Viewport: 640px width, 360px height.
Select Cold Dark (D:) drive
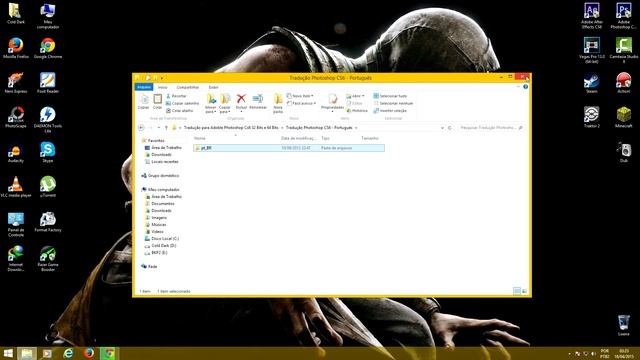click(160, 246)
